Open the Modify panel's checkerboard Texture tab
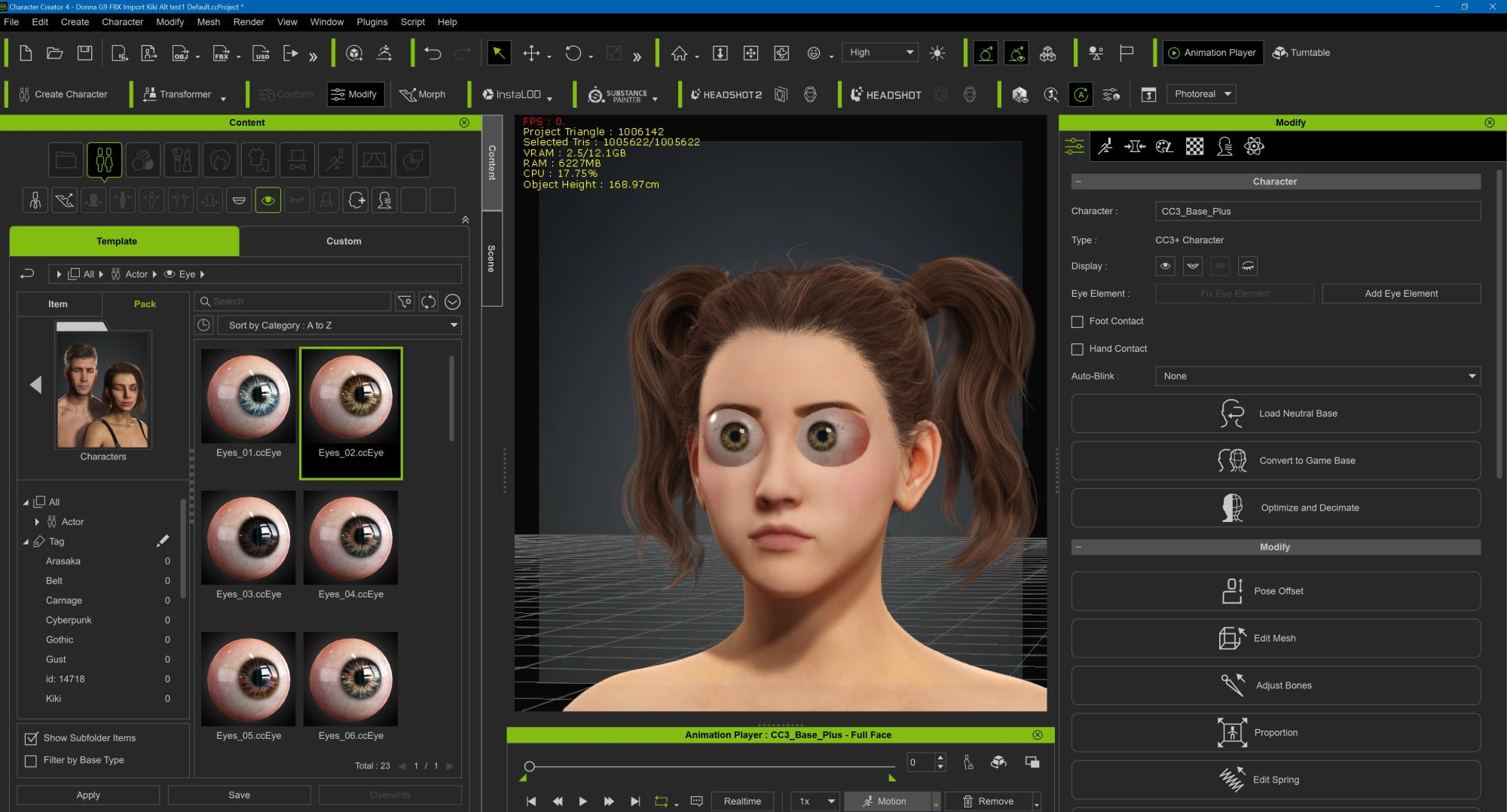 pos(1194,147)
